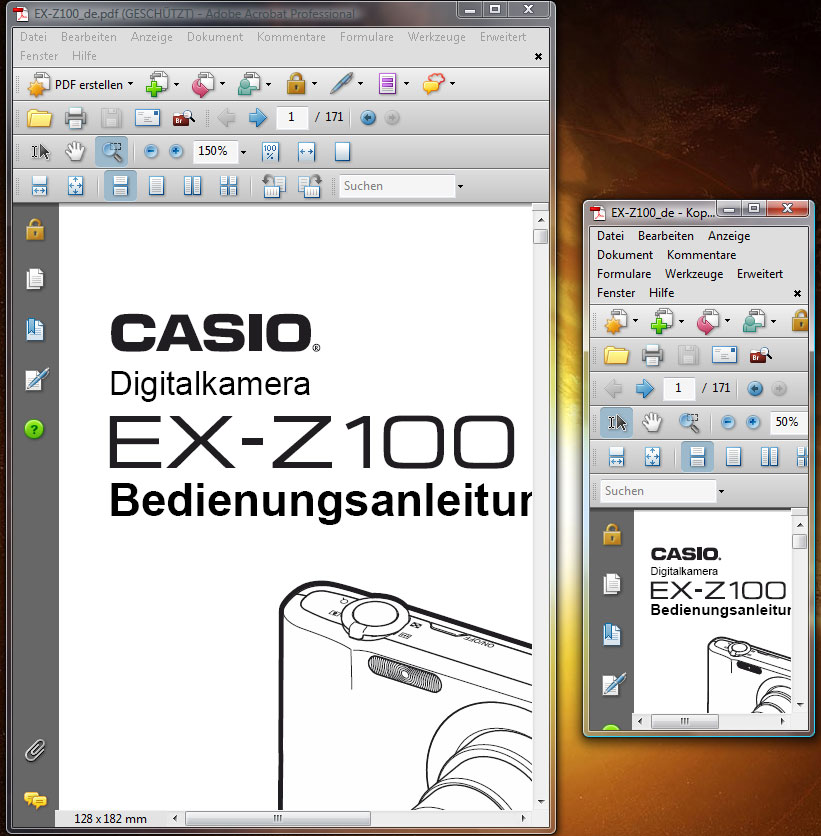The image size is (821, 836).
Task: Activate the hand tool in large window
Action: pyautogui.click(x=75, y=152)
